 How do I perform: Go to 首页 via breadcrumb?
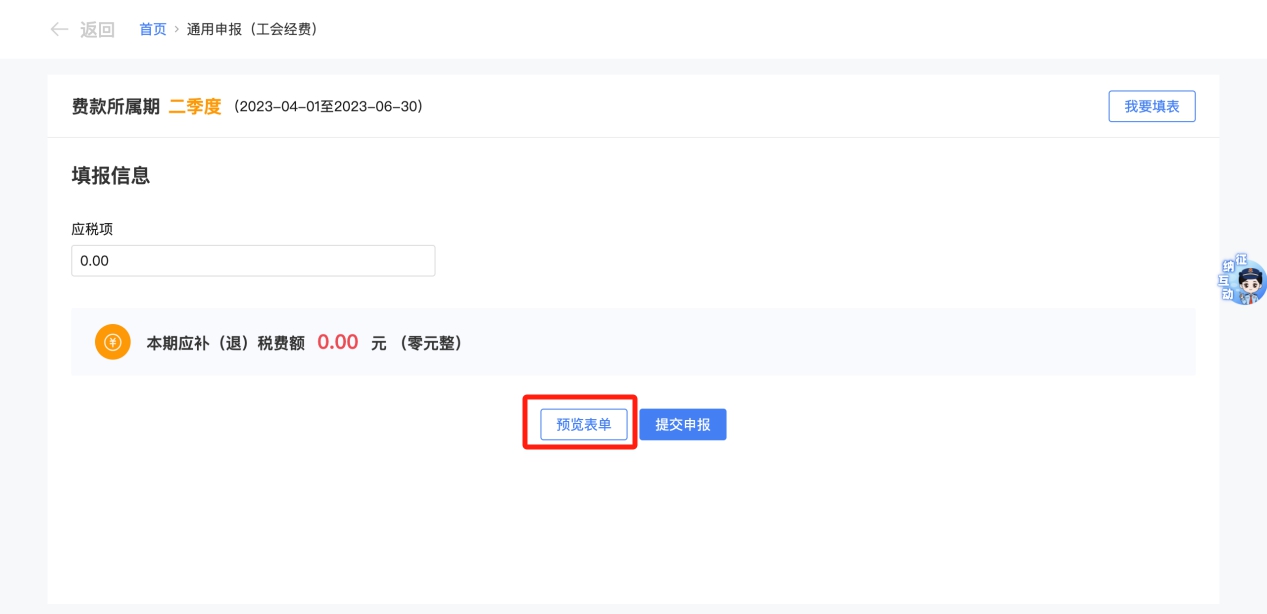(x=153, y=30)
